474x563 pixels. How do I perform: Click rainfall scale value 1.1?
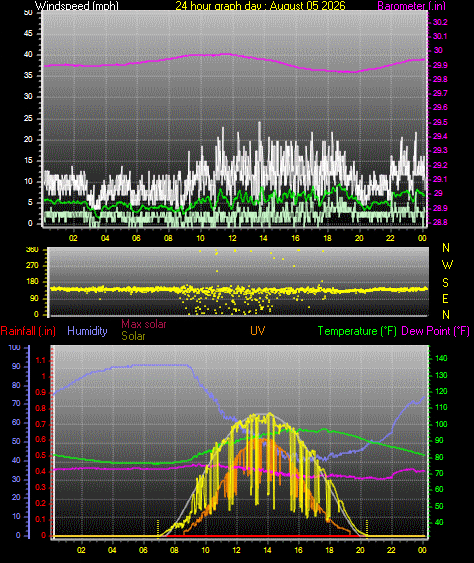click(x=41, y=360)
